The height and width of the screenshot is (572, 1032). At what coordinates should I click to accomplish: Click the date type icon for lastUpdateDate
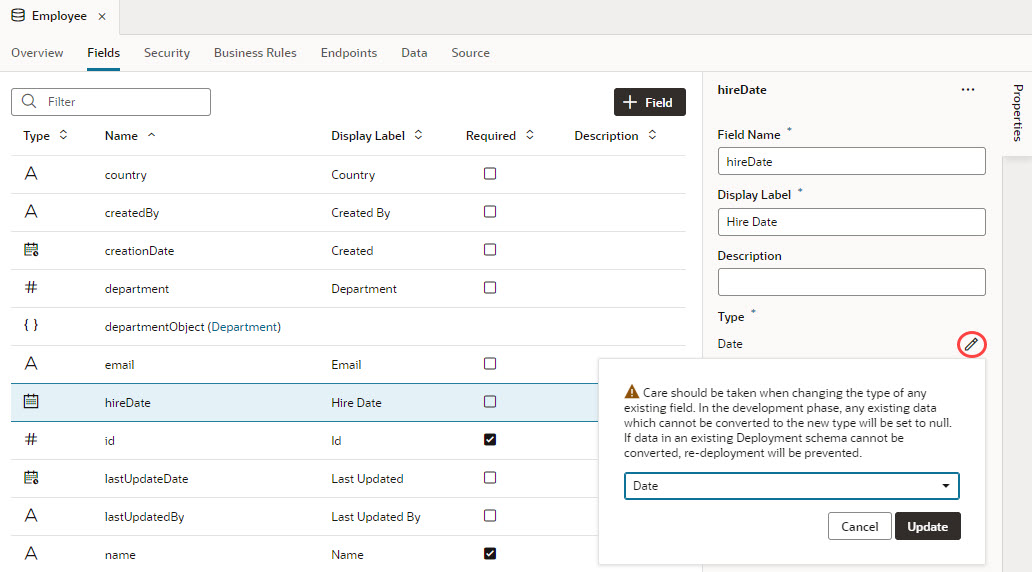pyautogui.click(x=31, y=478)
